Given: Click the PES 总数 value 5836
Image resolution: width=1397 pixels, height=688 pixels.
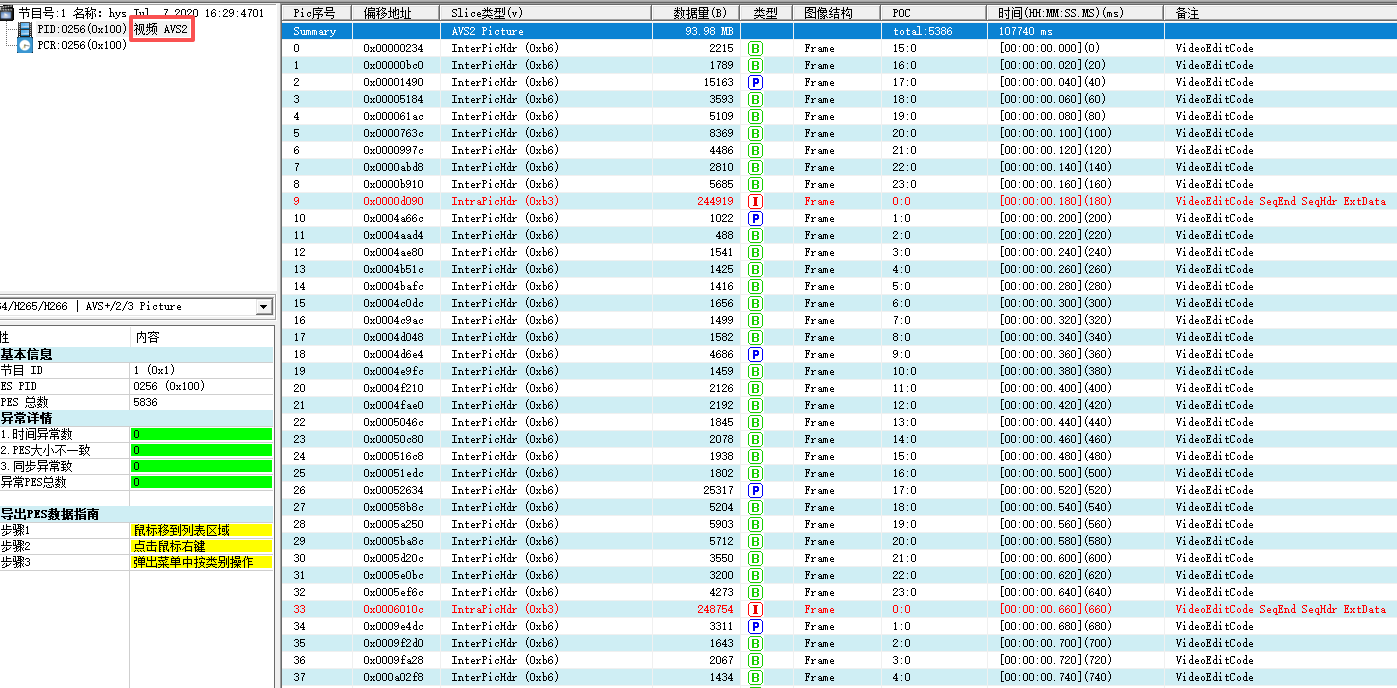Looking at the screenshot, I should (x=145, y=402).
